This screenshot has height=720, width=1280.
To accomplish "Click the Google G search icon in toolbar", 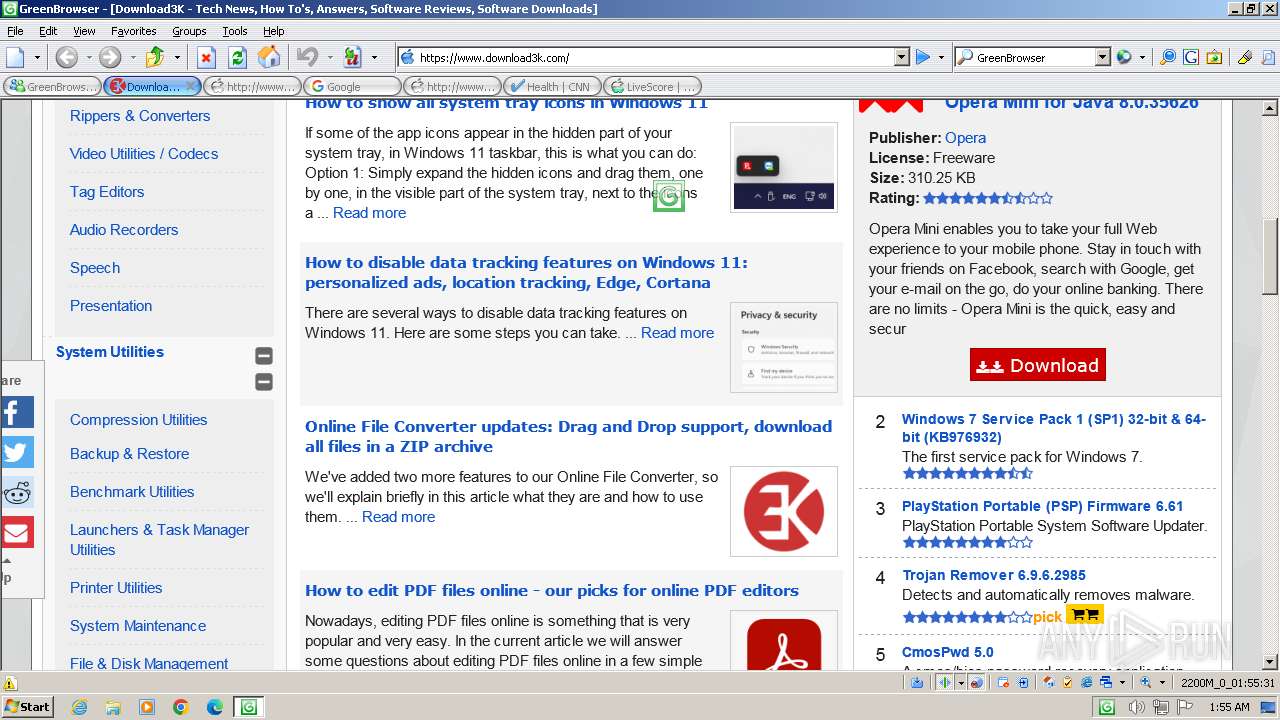I will click(x=1191, y=57).
